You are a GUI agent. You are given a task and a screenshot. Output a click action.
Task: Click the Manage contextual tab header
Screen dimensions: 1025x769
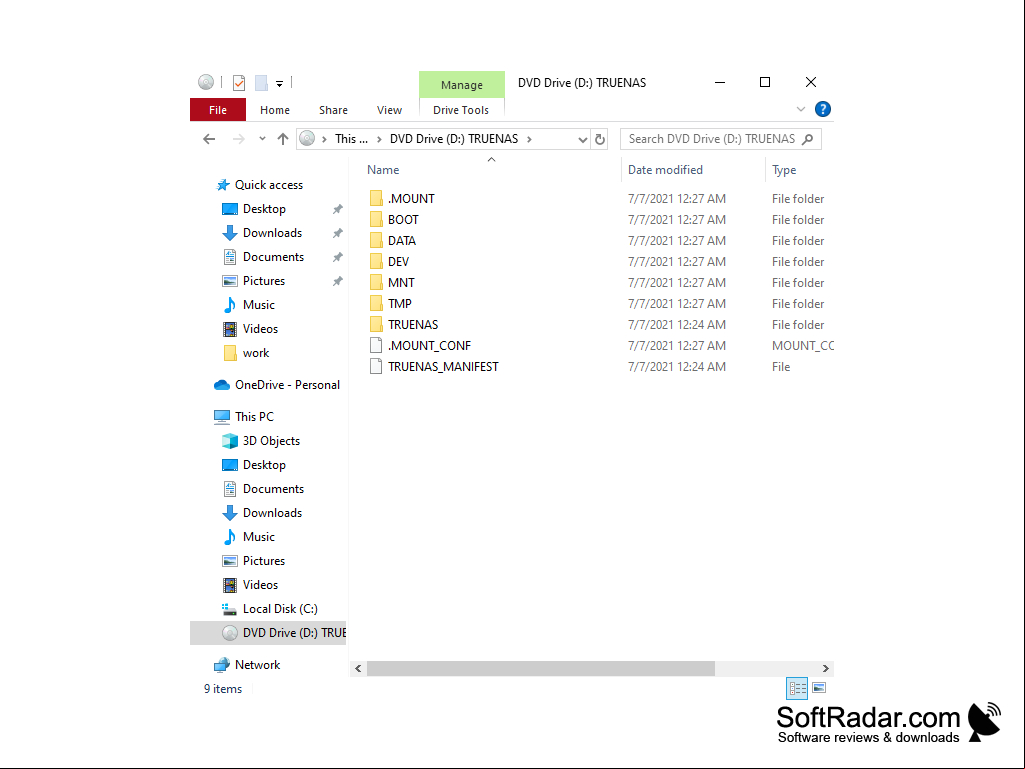(x=462, y=84)
